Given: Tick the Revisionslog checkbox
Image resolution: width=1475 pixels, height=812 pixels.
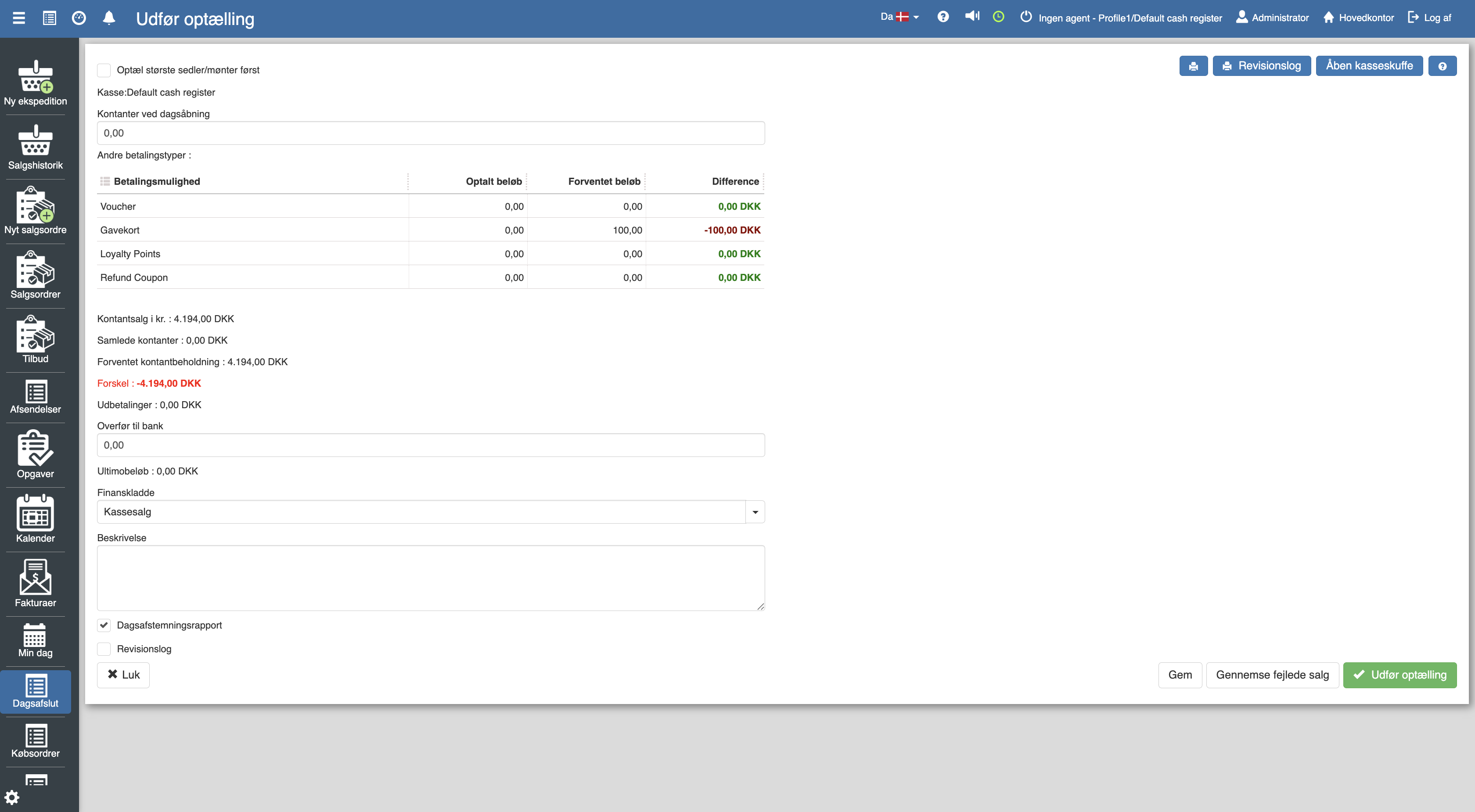Looking at the screenshot, I should (104, 649).
